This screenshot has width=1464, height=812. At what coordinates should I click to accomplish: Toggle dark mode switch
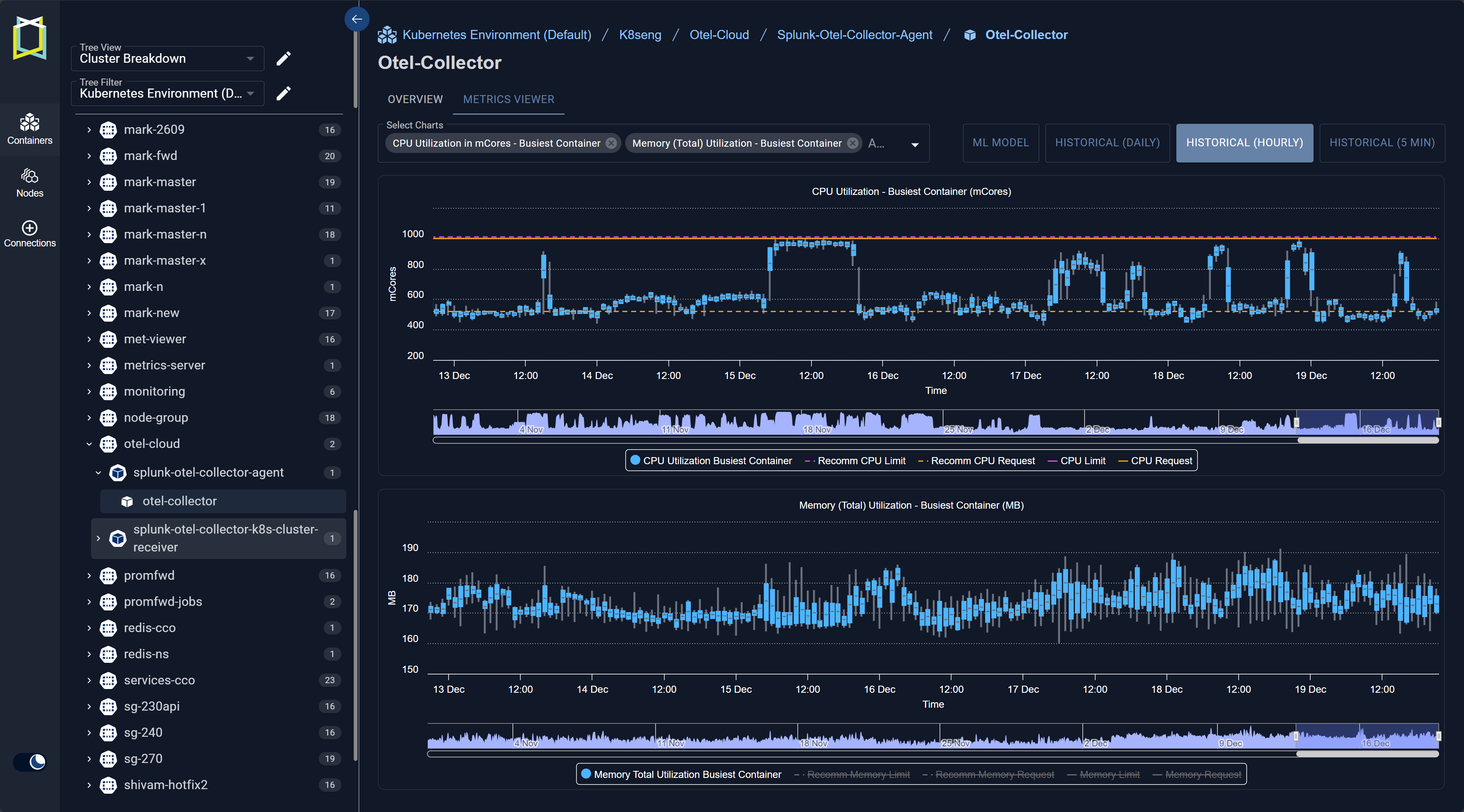(30, 761)
